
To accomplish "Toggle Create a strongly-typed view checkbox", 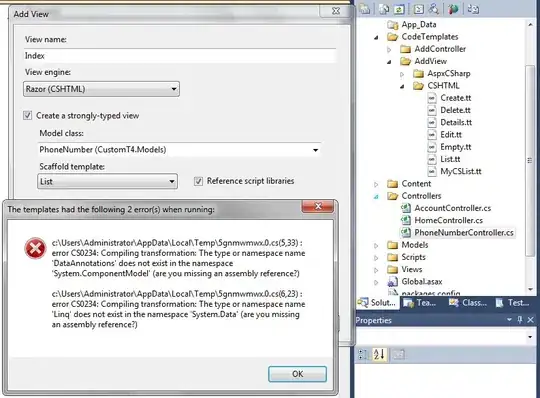I will 28,115.
